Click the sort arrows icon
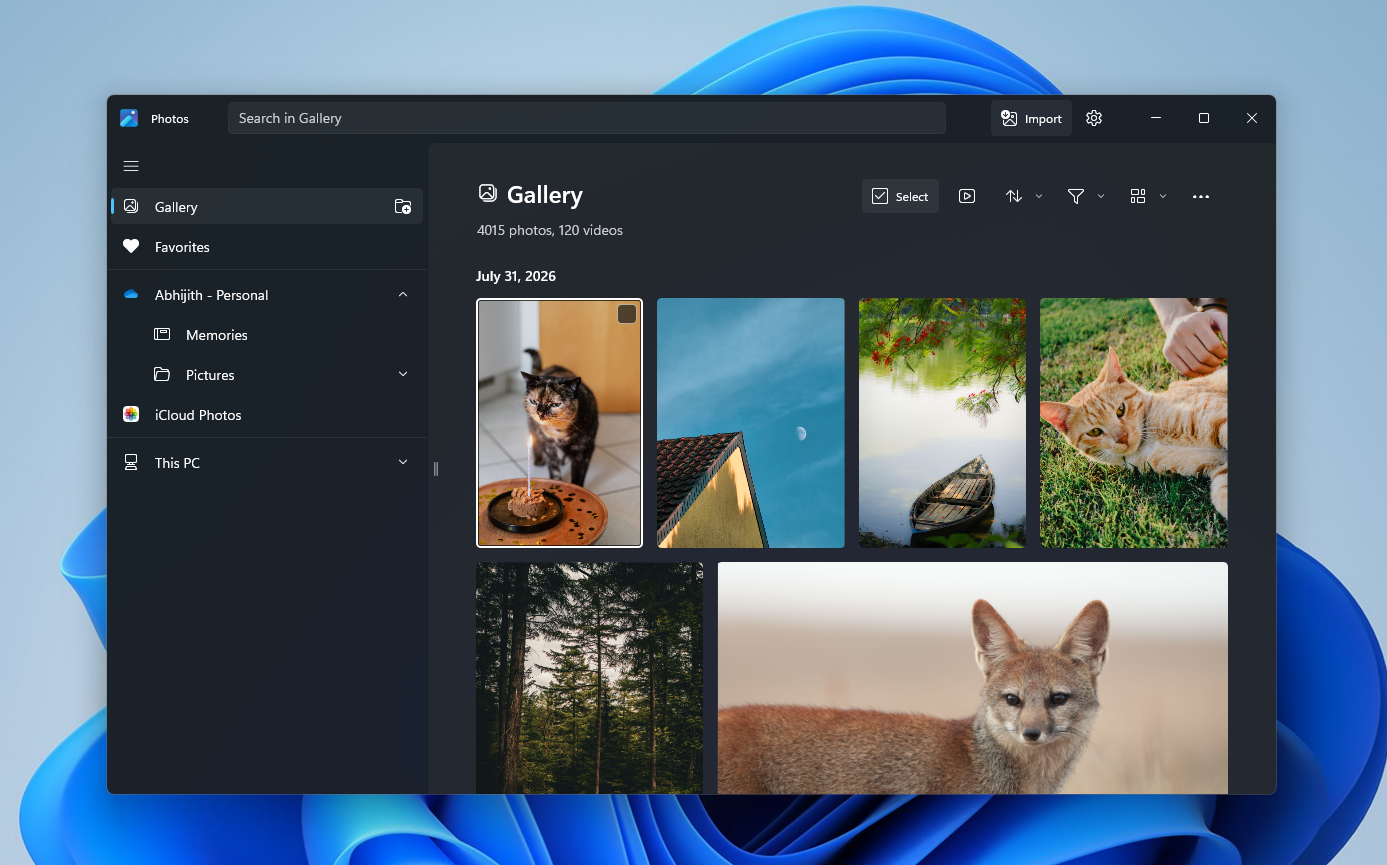Viewport: 1387px width, 865px height. tap(1014, 196)
